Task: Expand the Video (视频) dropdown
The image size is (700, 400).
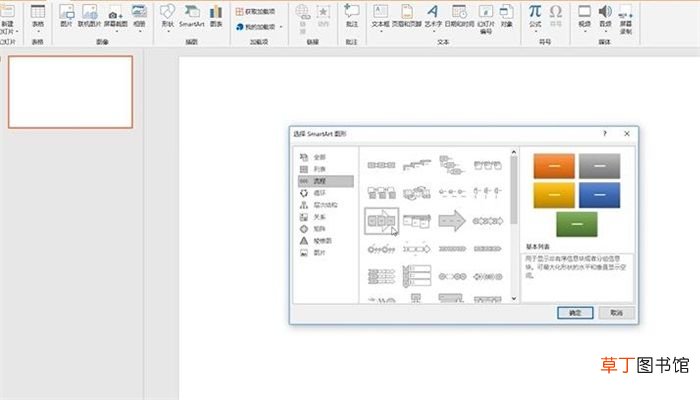Action: click(584, 32)
